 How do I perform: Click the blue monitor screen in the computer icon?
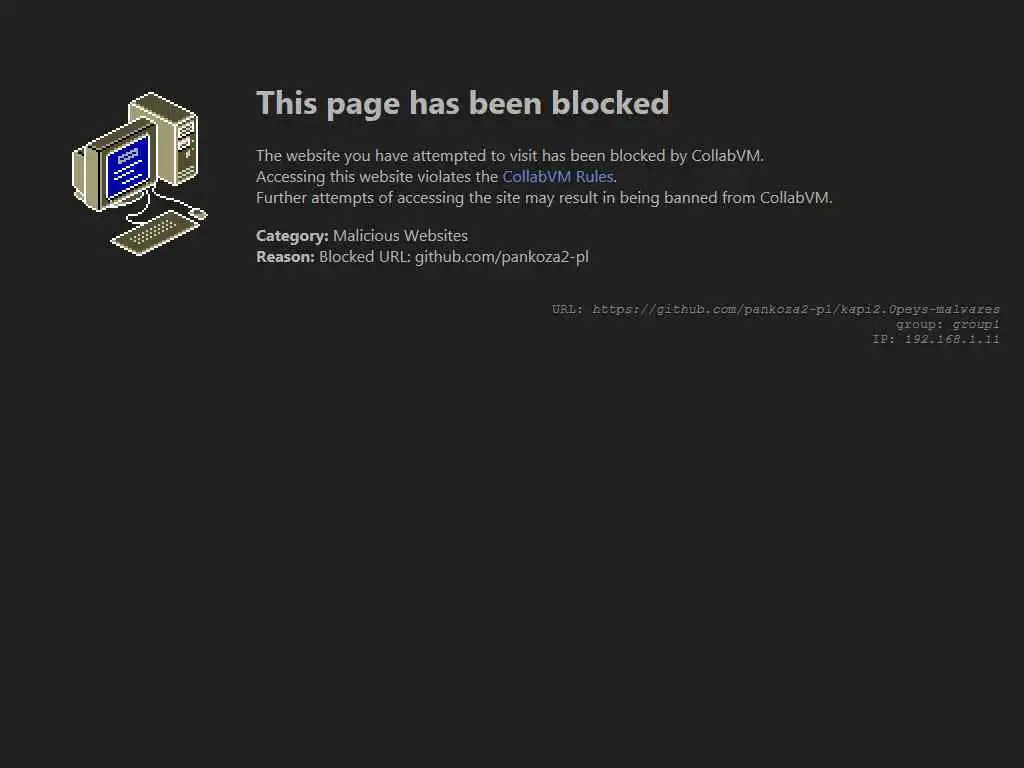pyautogui.click(x=127, y=166)
